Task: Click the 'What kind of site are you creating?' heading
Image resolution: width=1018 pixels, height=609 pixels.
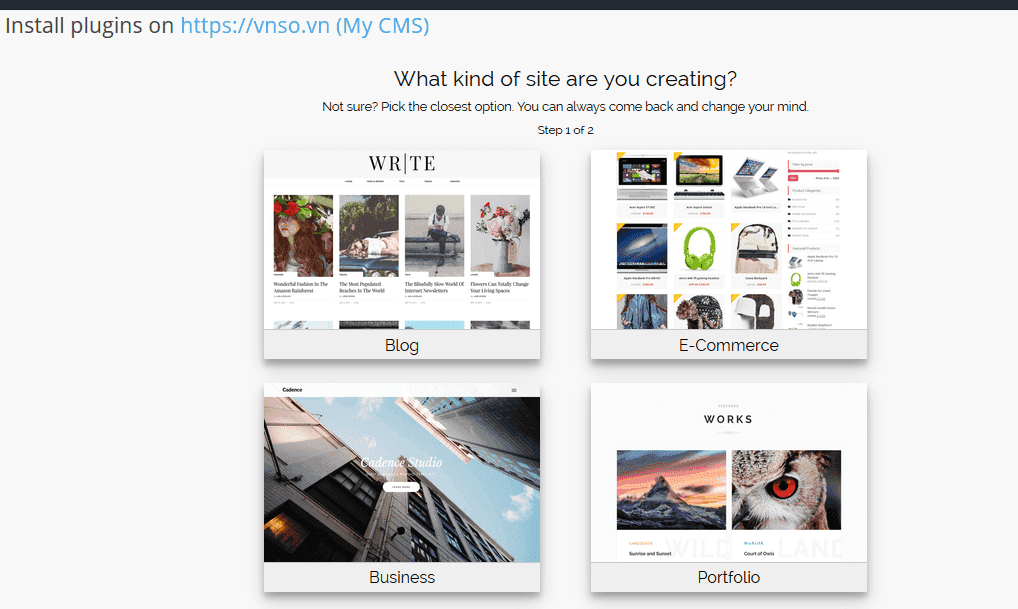Action: click(565, 79)
